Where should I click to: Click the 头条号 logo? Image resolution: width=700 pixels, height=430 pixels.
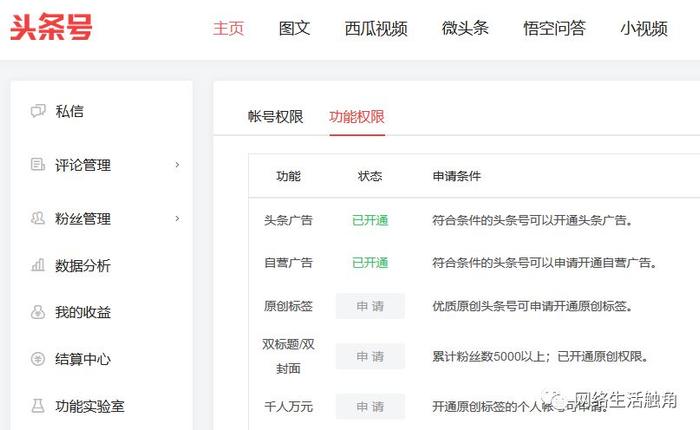tap(51, 27)
